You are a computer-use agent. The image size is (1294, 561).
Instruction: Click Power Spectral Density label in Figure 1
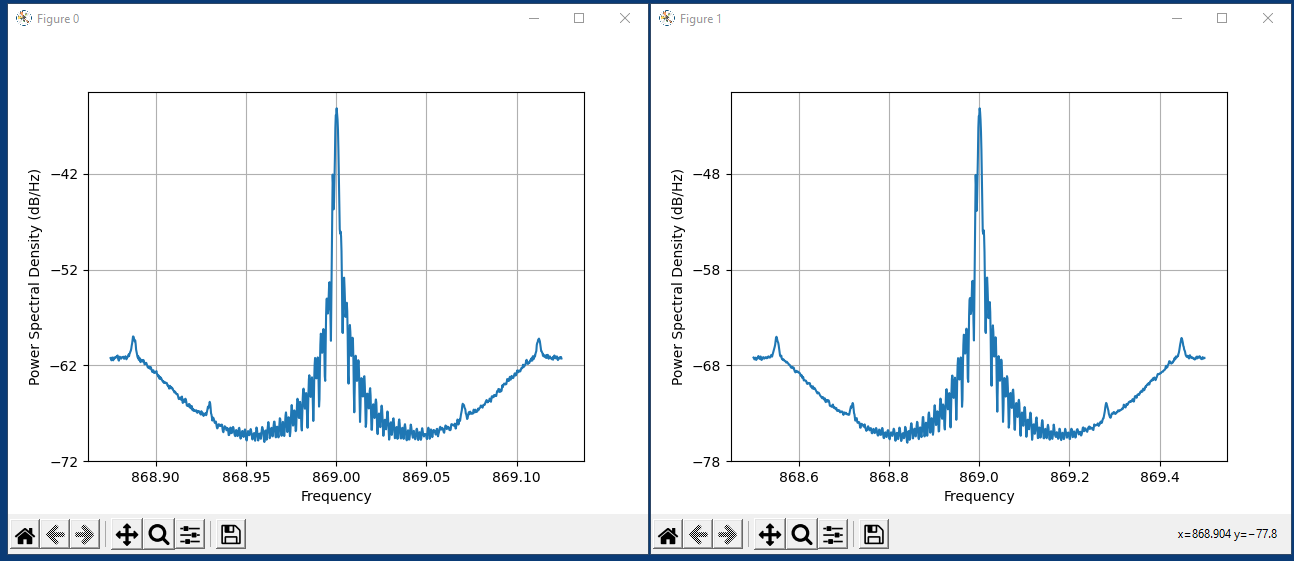point(678,277)
